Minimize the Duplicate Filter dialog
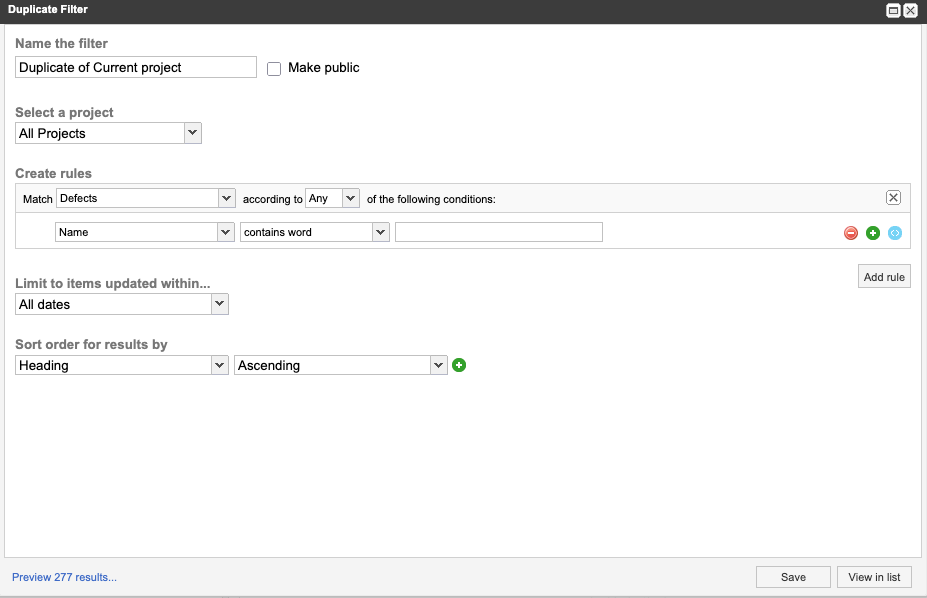The image size is (927, 598). click(893, 10)
